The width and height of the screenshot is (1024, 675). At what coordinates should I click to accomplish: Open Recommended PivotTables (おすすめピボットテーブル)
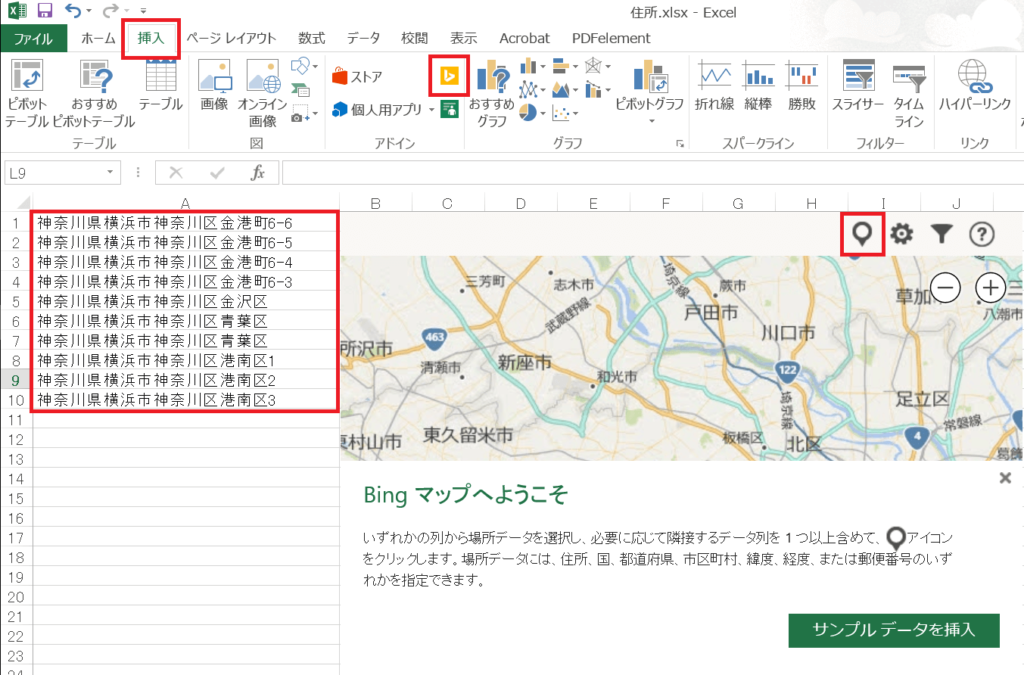pyautogui.click(x=95, y=76)
